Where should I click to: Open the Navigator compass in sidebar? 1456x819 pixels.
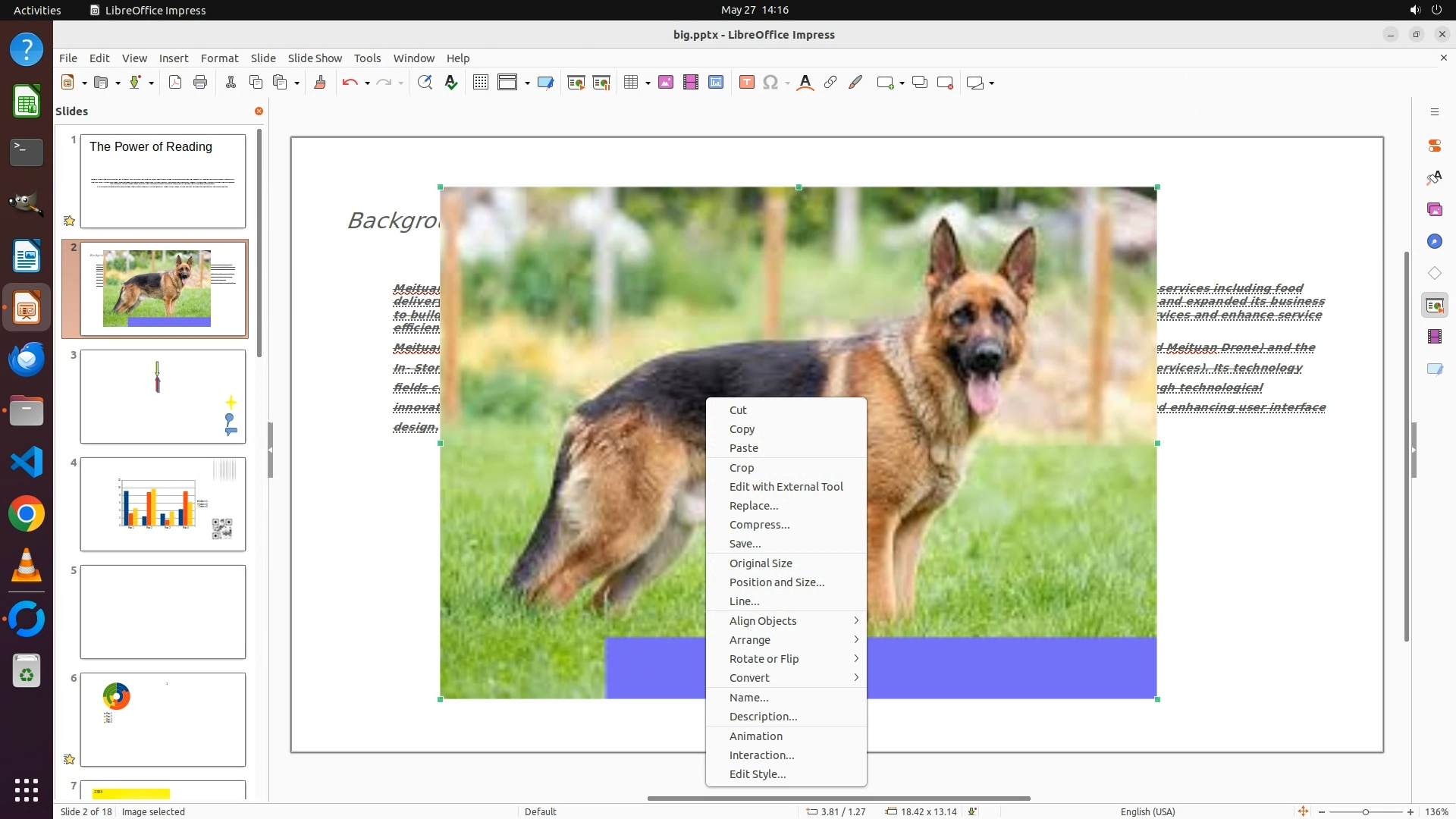click(1434, 241)
